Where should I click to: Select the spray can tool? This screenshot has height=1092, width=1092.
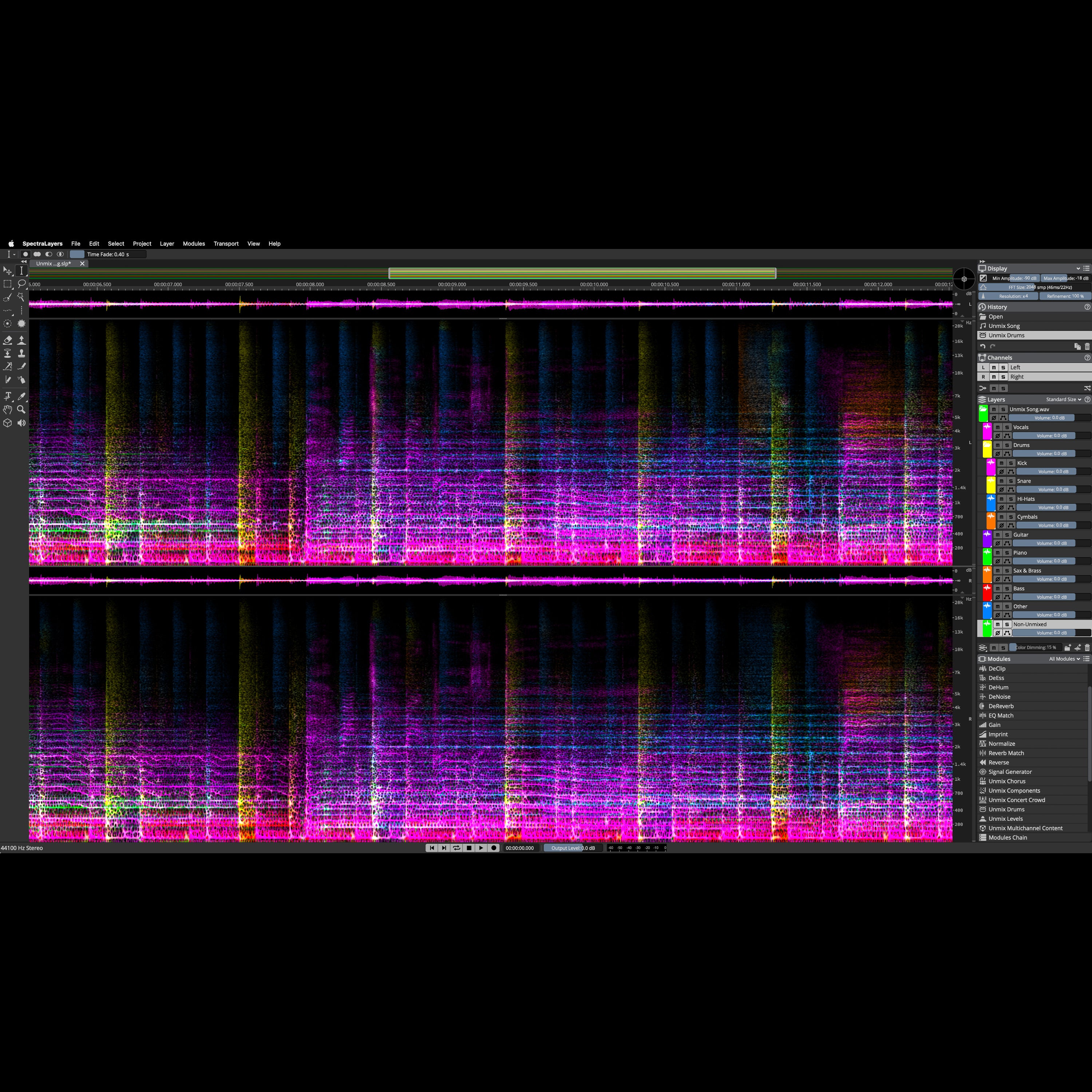[21, 380]
